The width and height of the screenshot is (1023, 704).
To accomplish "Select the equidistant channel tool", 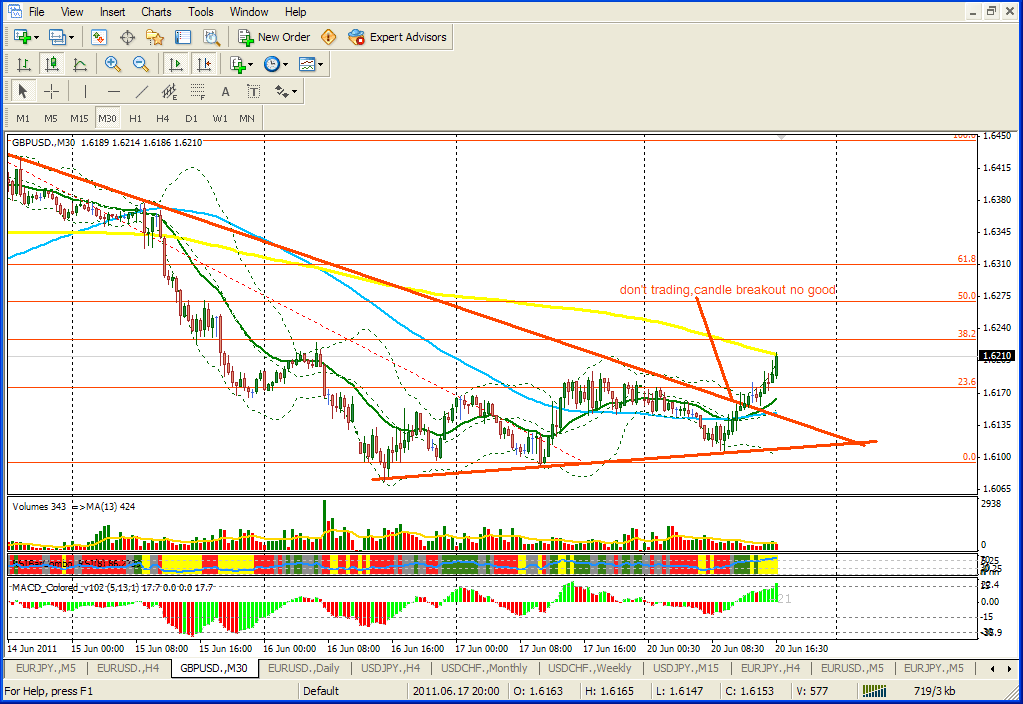I will pos(170,91).
